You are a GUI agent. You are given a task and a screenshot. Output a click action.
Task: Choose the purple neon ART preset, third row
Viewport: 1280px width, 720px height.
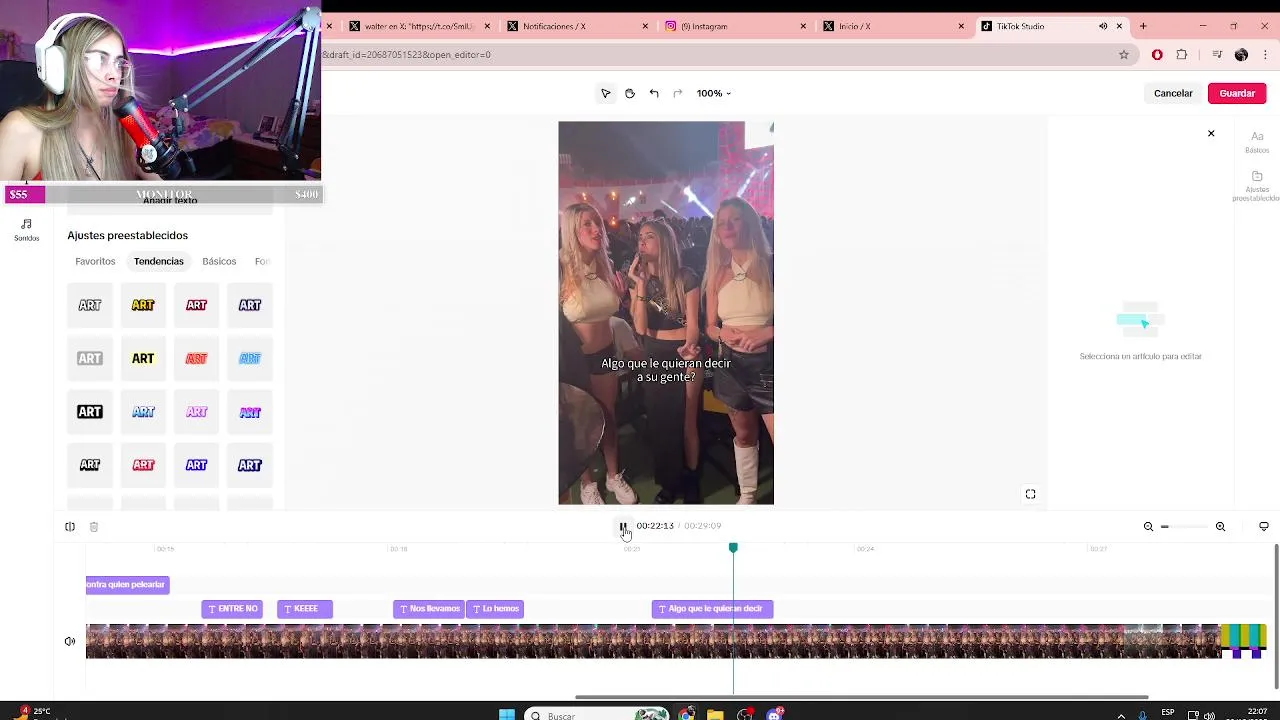pos(250,411)
